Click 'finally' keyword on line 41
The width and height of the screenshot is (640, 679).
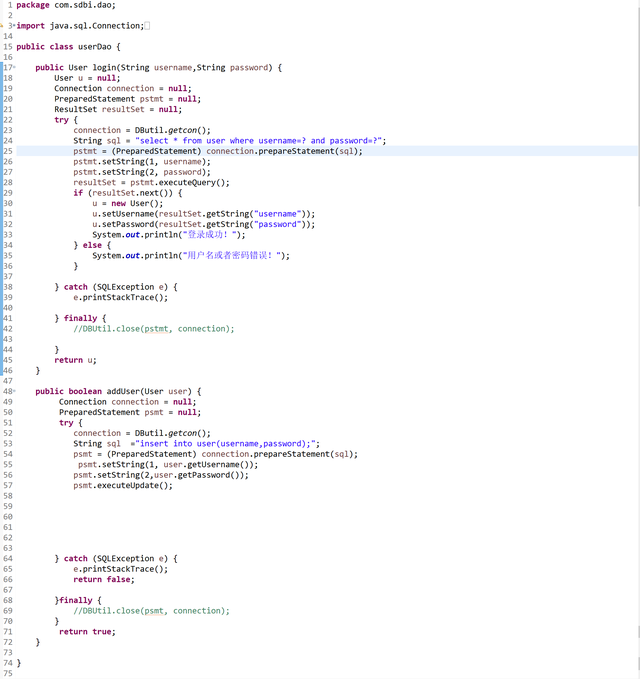(x=81, y=318)
